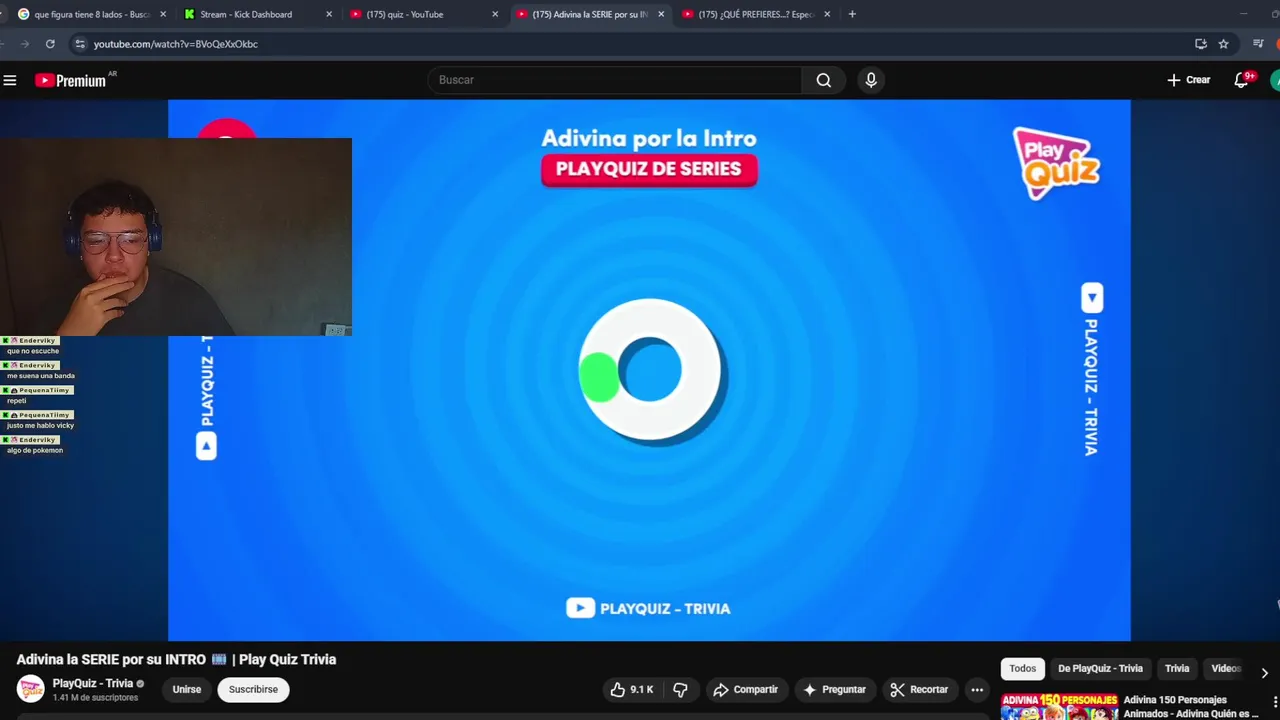The width and height of the screenshot is (1280, 720).
Task: Switch to '(175) quiz - YouTube' tab
Action: tap(405, 14)
